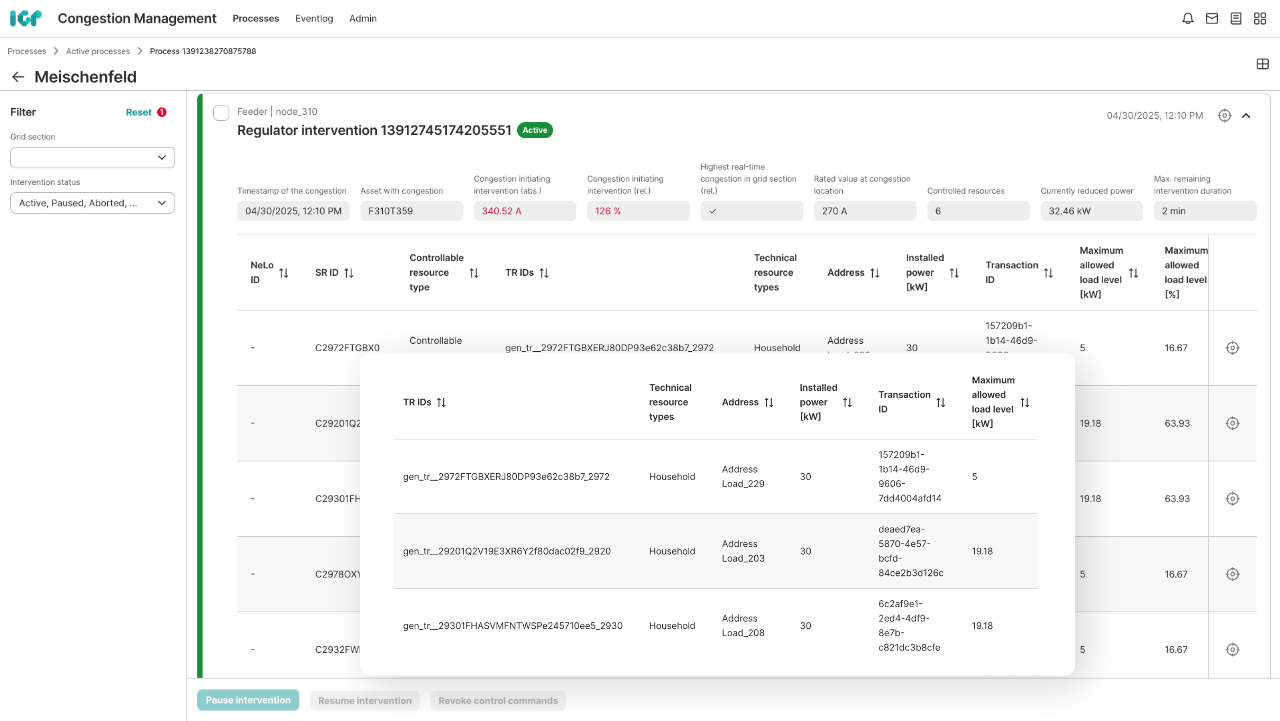Image resolution: width=1280 pixels, height=721 pixels.
Task: Click the Pause intervention button
Action: [x=248, y=700]
